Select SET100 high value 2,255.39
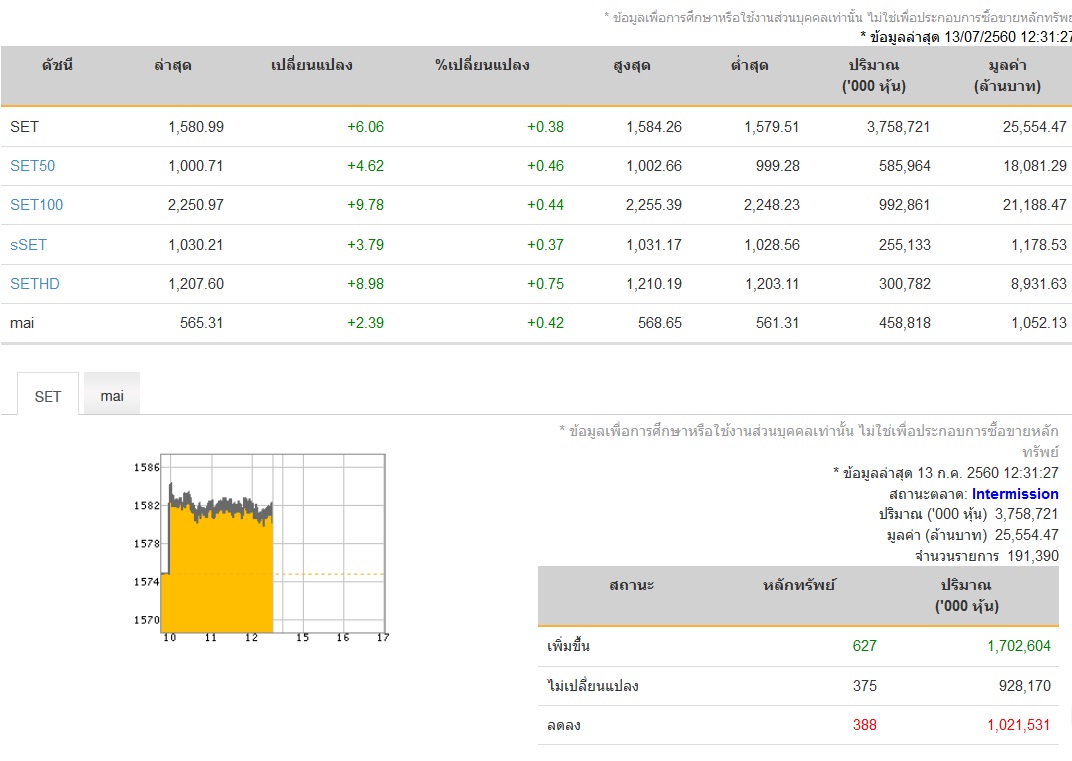This screenshot has width=1072, height=761. coord(654,204)
